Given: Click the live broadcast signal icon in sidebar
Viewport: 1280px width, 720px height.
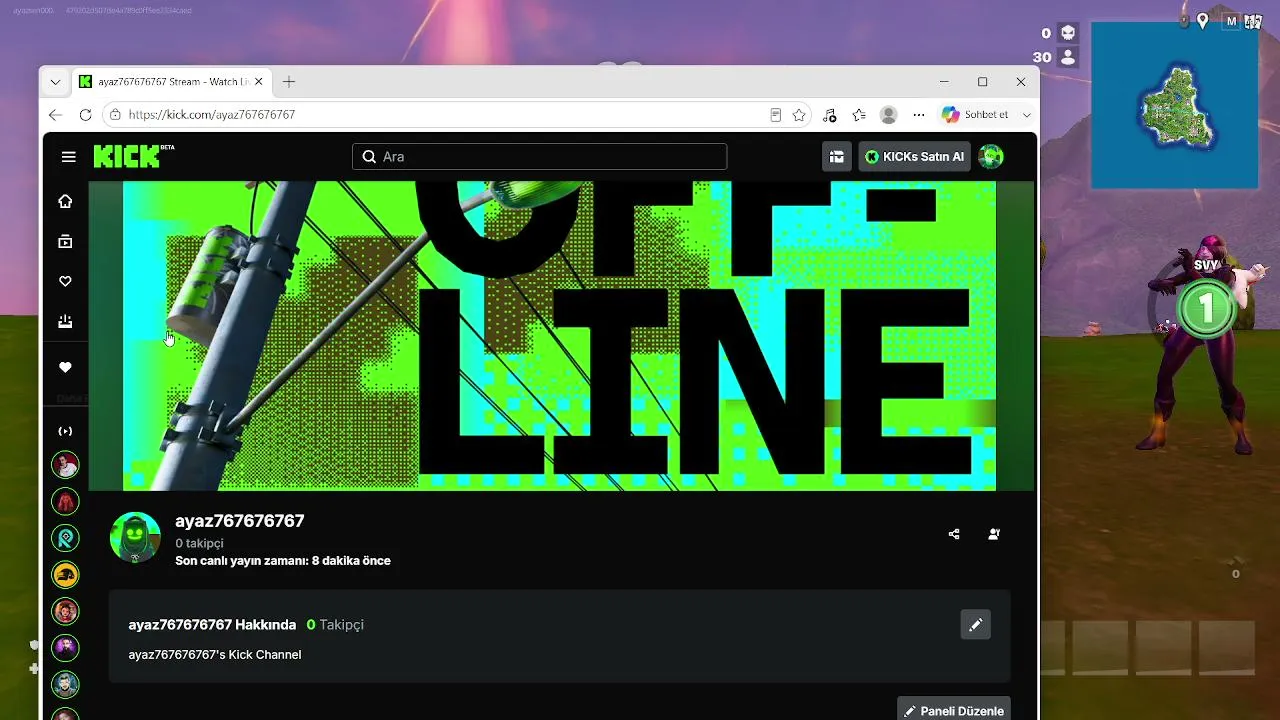Looking at the screenshot, I should [x=65, y=431].
